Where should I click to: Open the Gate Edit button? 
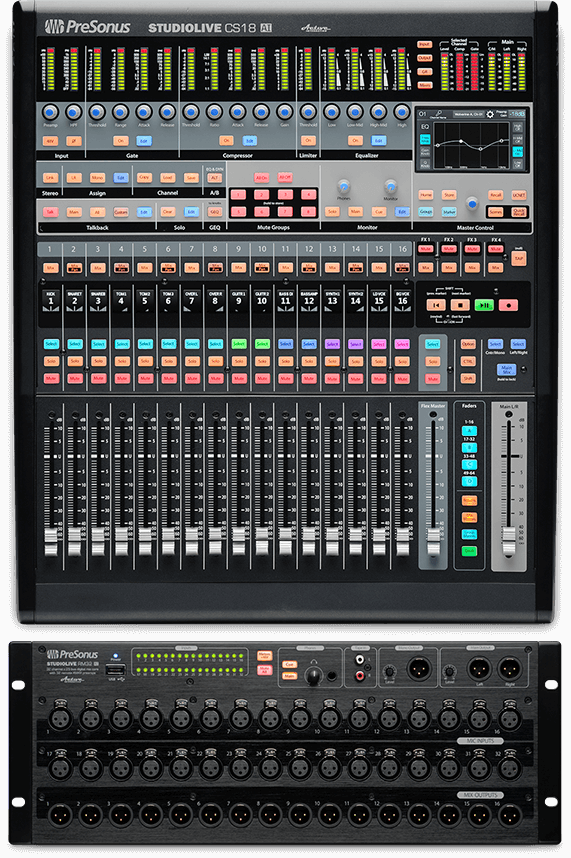click(x=144, y=141)
